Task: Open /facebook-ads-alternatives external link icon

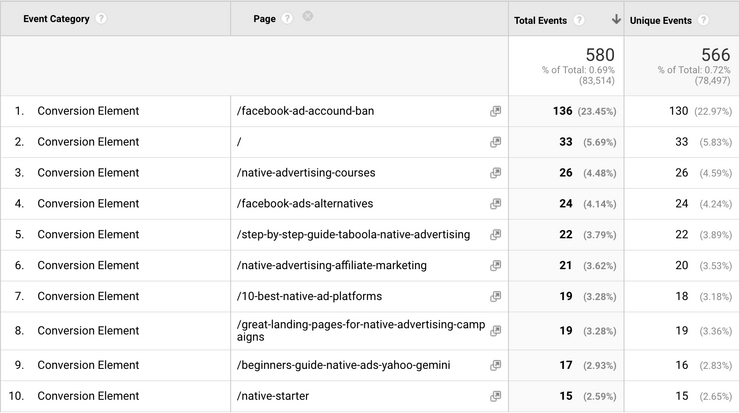Action: point(495,204)
